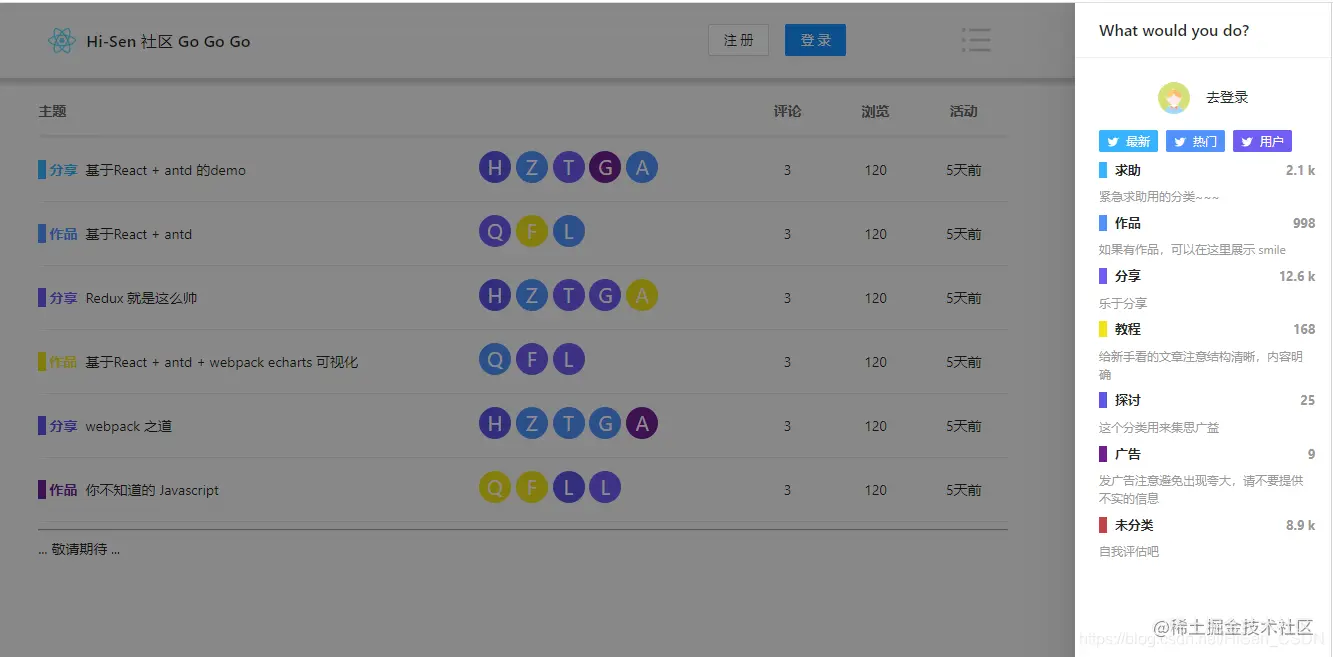Open the hamburger menu icon
The width and height of the screenshot is (1333, 657).
[976, 40]
